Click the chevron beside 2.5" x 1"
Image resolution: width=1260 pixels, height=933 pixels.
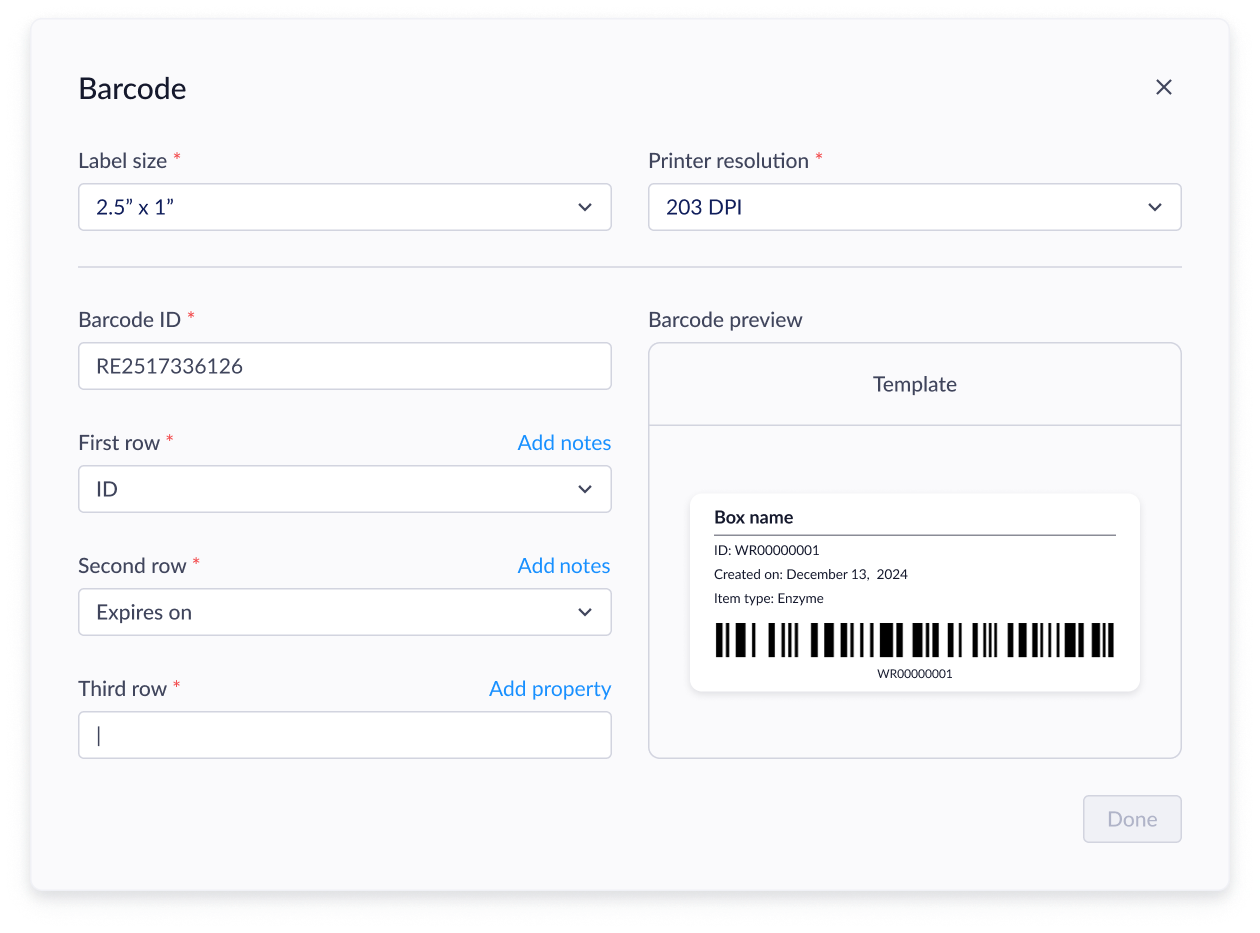[585, 207]
